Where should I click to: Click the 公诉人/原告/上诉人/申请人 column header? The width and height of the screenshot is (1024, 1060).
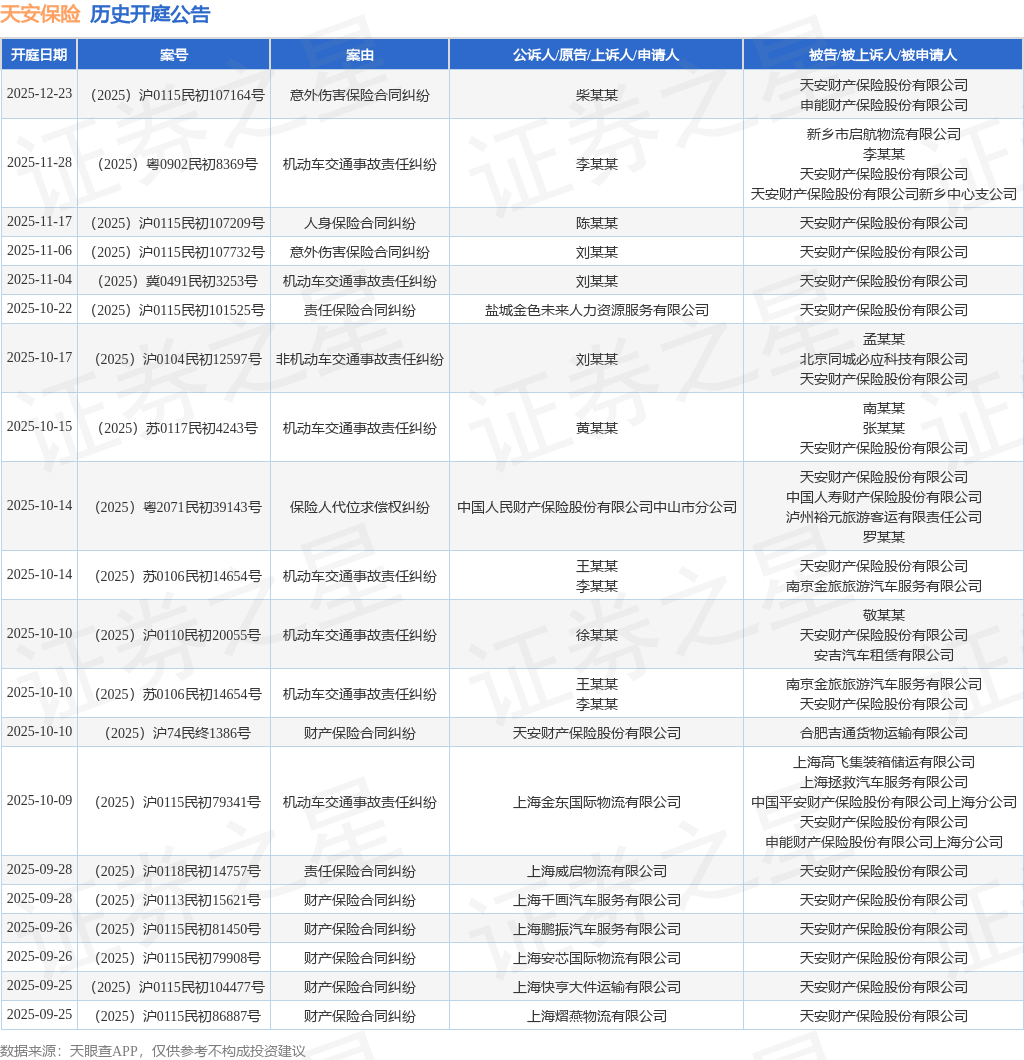coord(595,55)
